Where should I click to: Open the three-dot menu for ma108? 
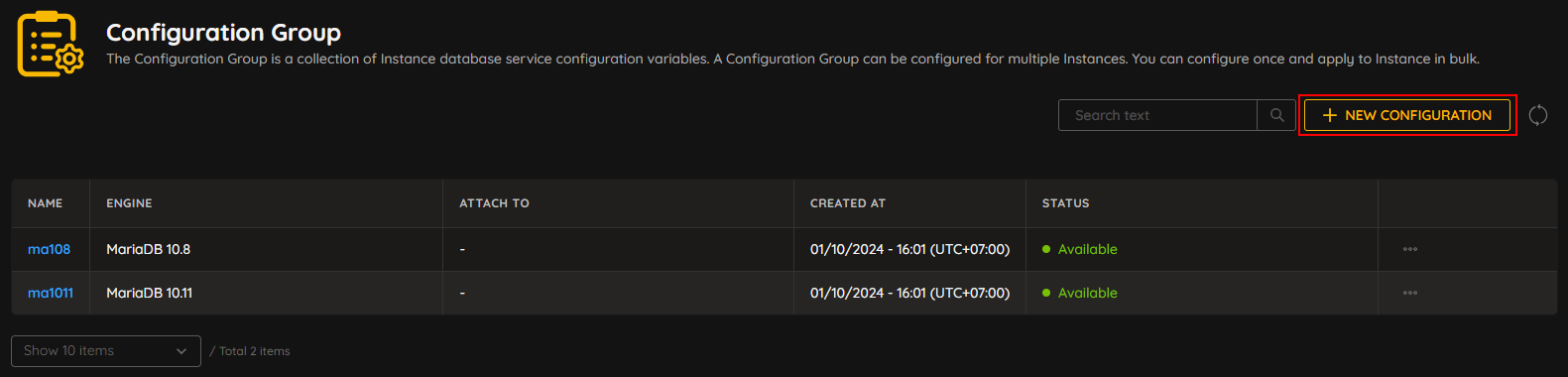tap(1410, 249)
